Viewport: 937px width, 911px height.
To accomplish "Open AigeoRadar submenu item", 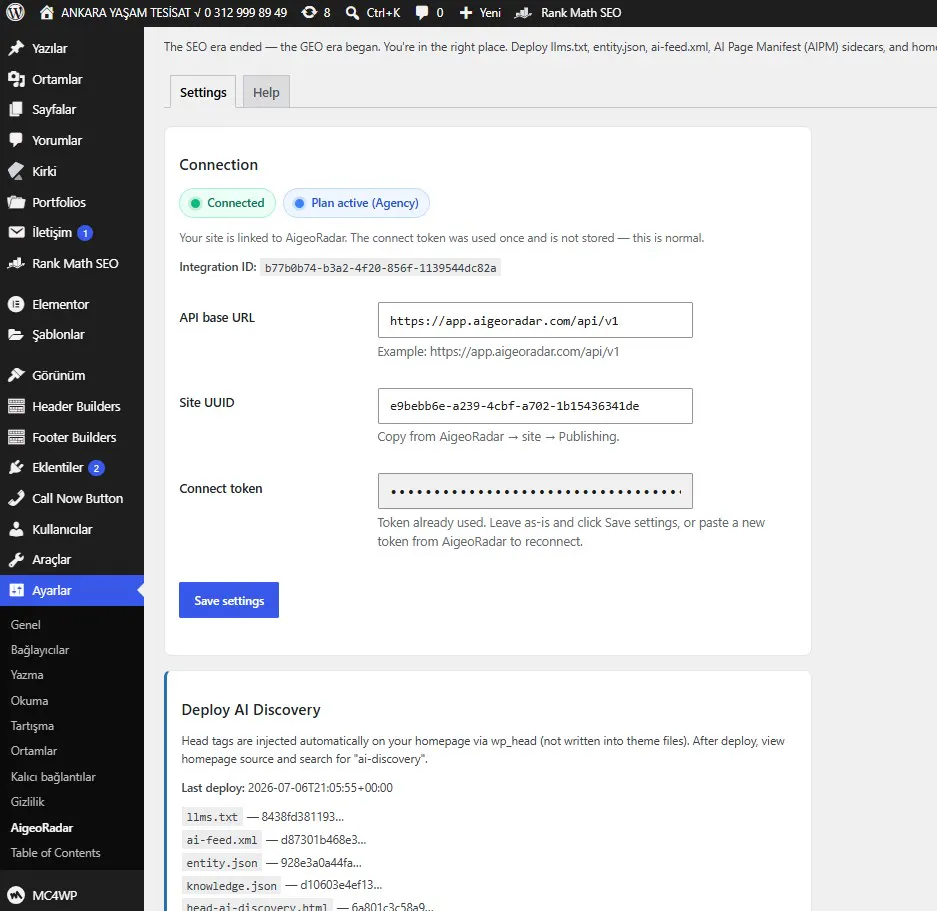I will click(42, 828).
